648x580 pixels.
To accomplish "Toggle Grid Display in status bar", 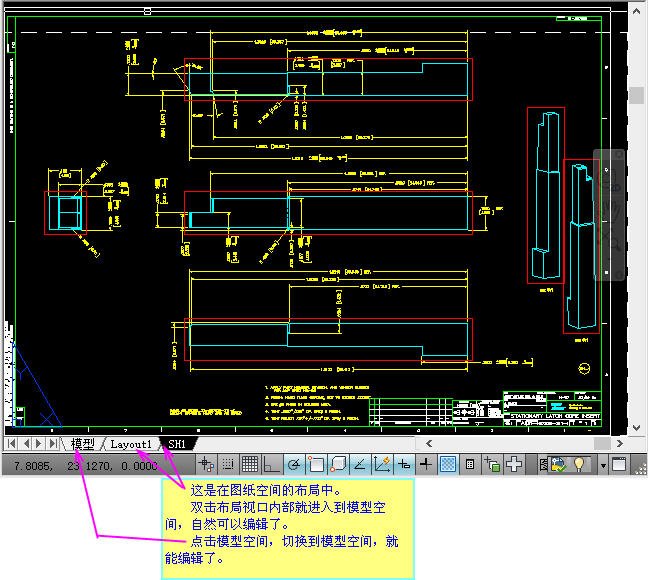I will (x=250, y=464).
